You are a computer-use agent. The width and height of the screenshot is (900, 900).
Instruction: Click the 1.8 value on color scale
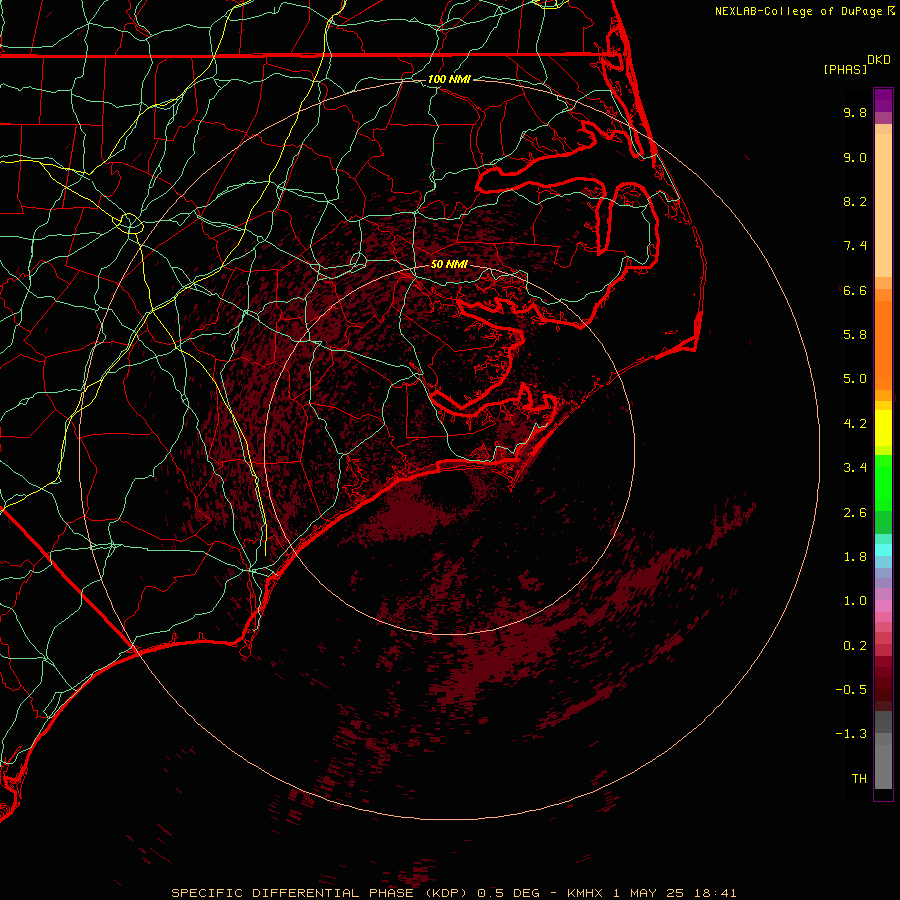point(855,557)
